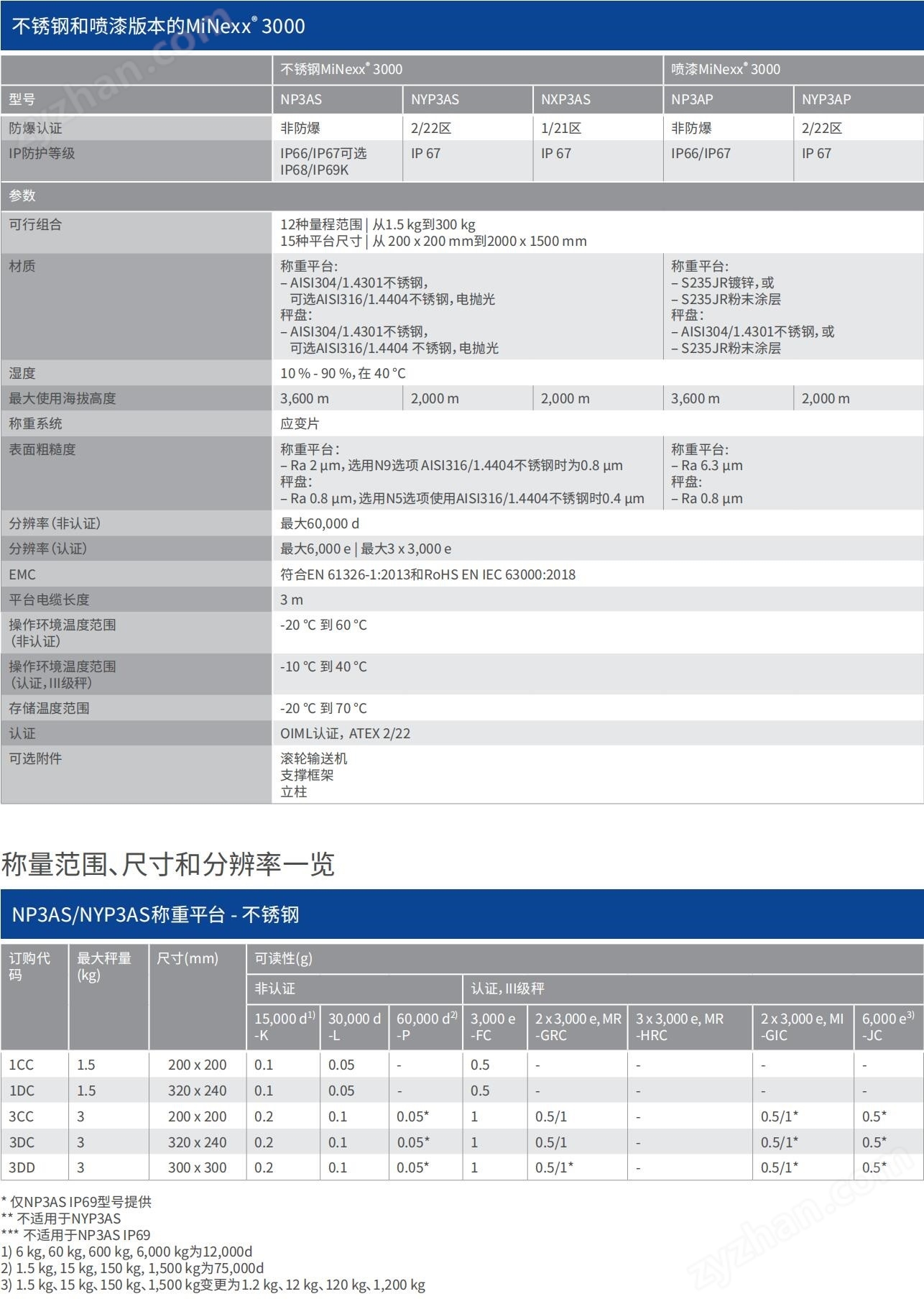Viewport: 924px width, 1299px height.
Task: Click the 参数 section header
Action: (462, 196)
